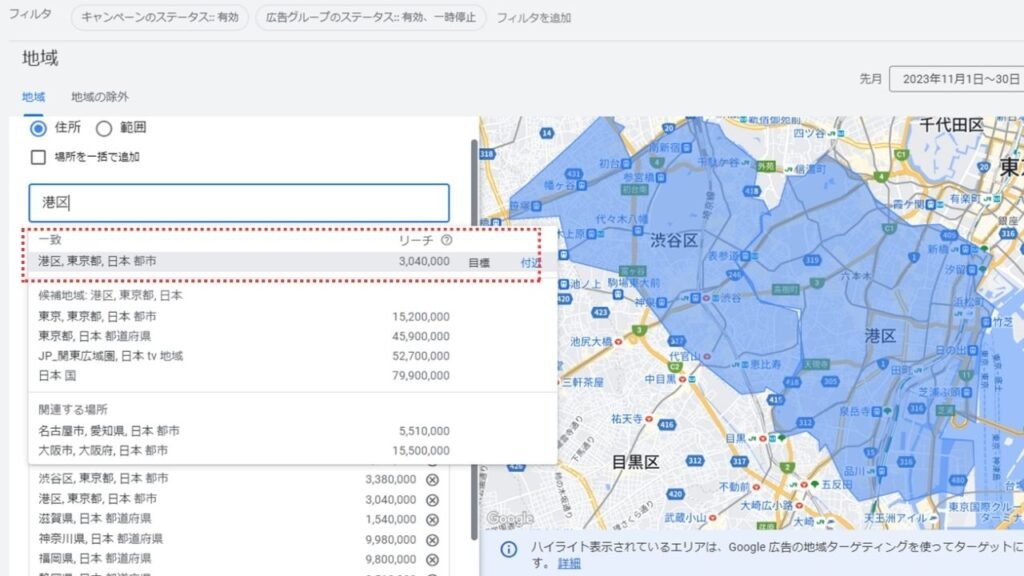This screenshot has height=576, width=1024.
Task: Click the 付近 link for 港区
Action: (x=533, y=259)
